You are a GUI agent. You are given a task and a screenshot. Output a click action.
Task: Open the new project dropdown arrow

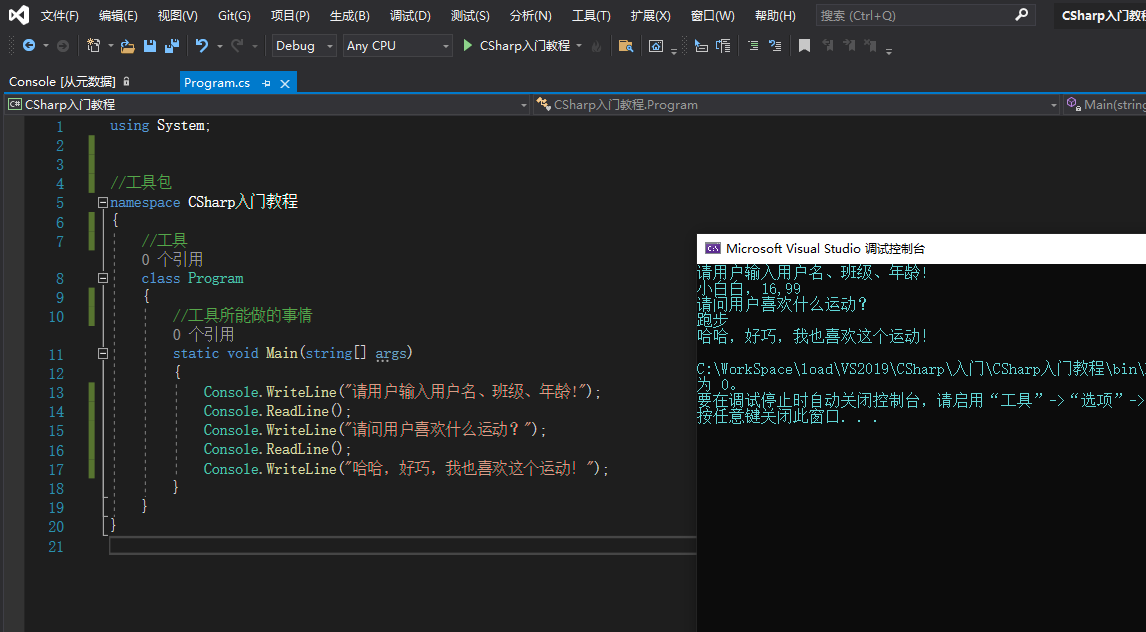(110, 46)
